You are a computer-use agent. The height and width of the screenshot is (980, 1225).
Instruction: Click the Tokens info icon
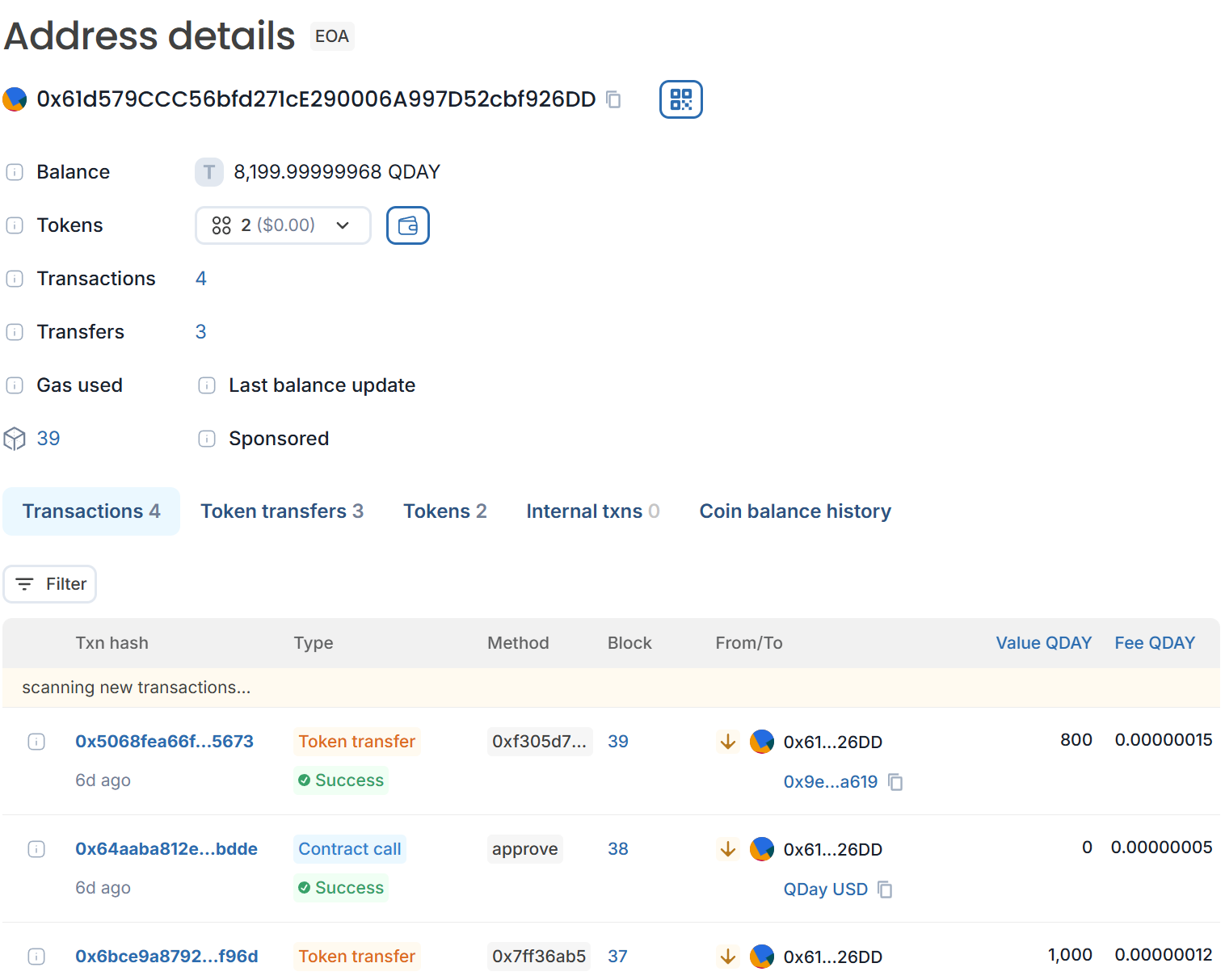click(x=15, y=225)
